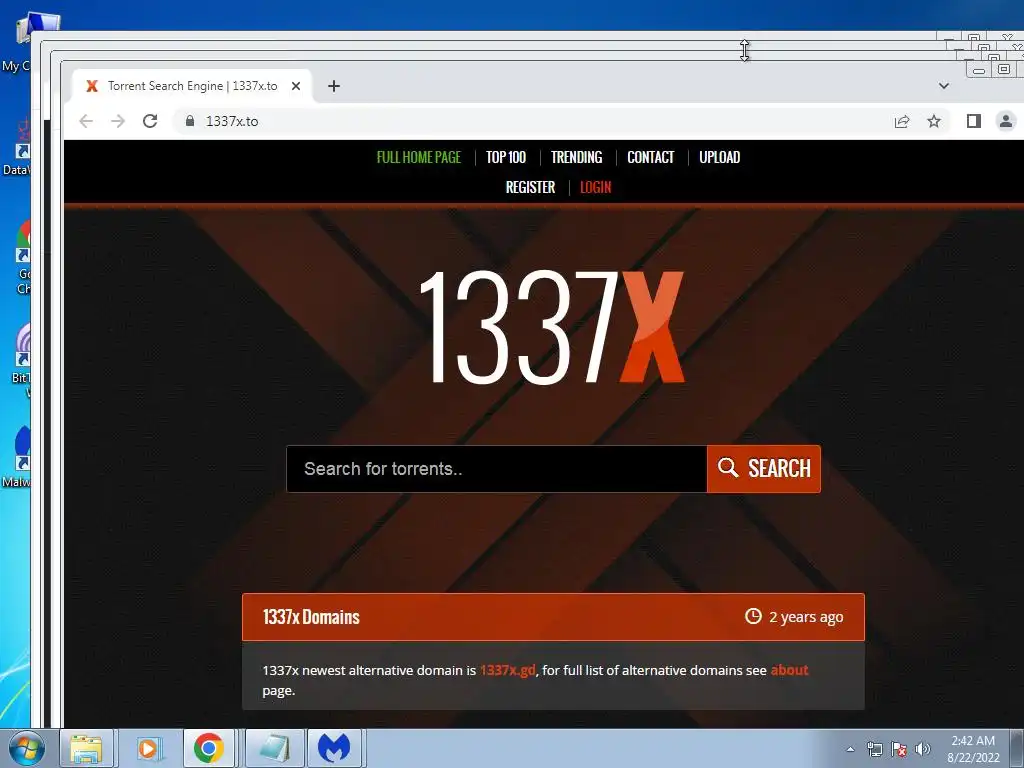Open the UPLOAD page

click(720, 157)
